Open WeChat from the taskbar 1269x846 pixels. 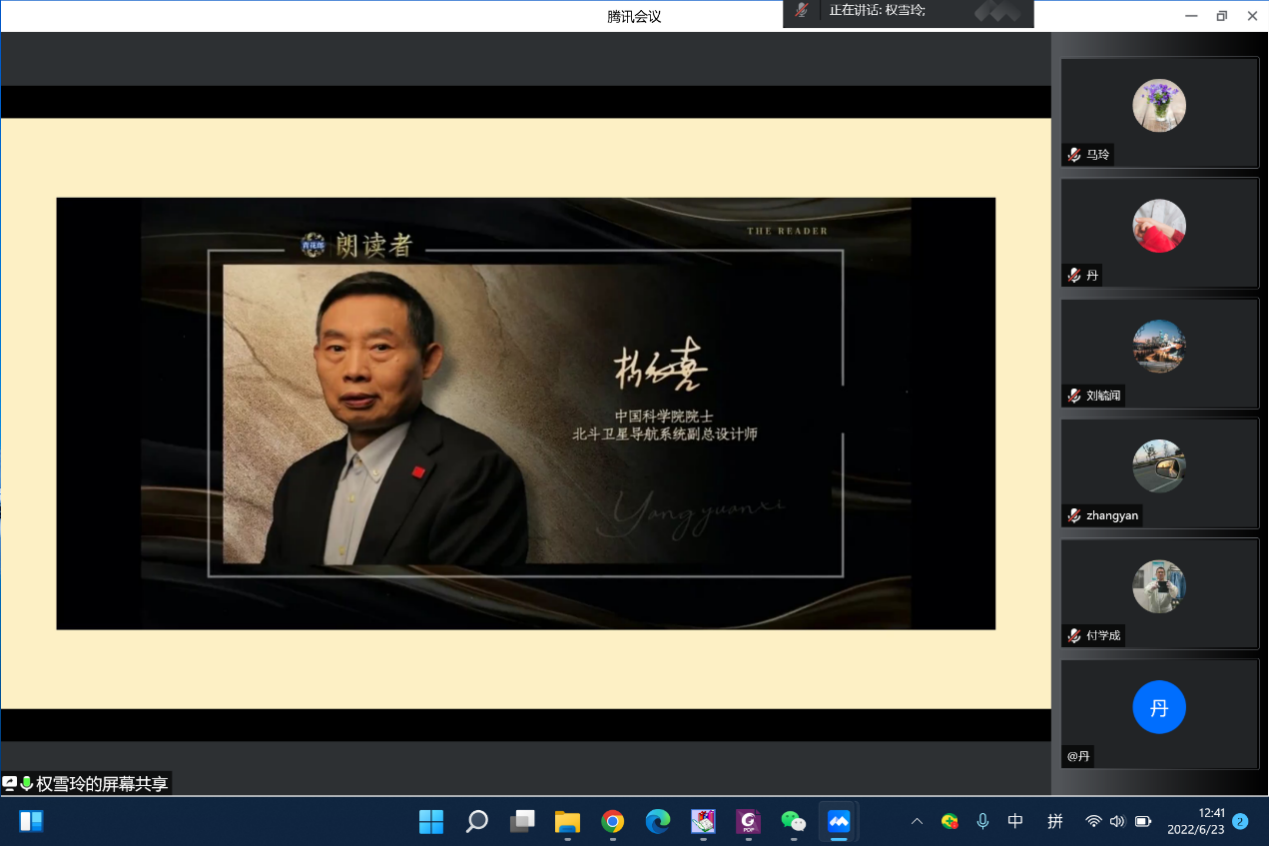coord(793,821)
